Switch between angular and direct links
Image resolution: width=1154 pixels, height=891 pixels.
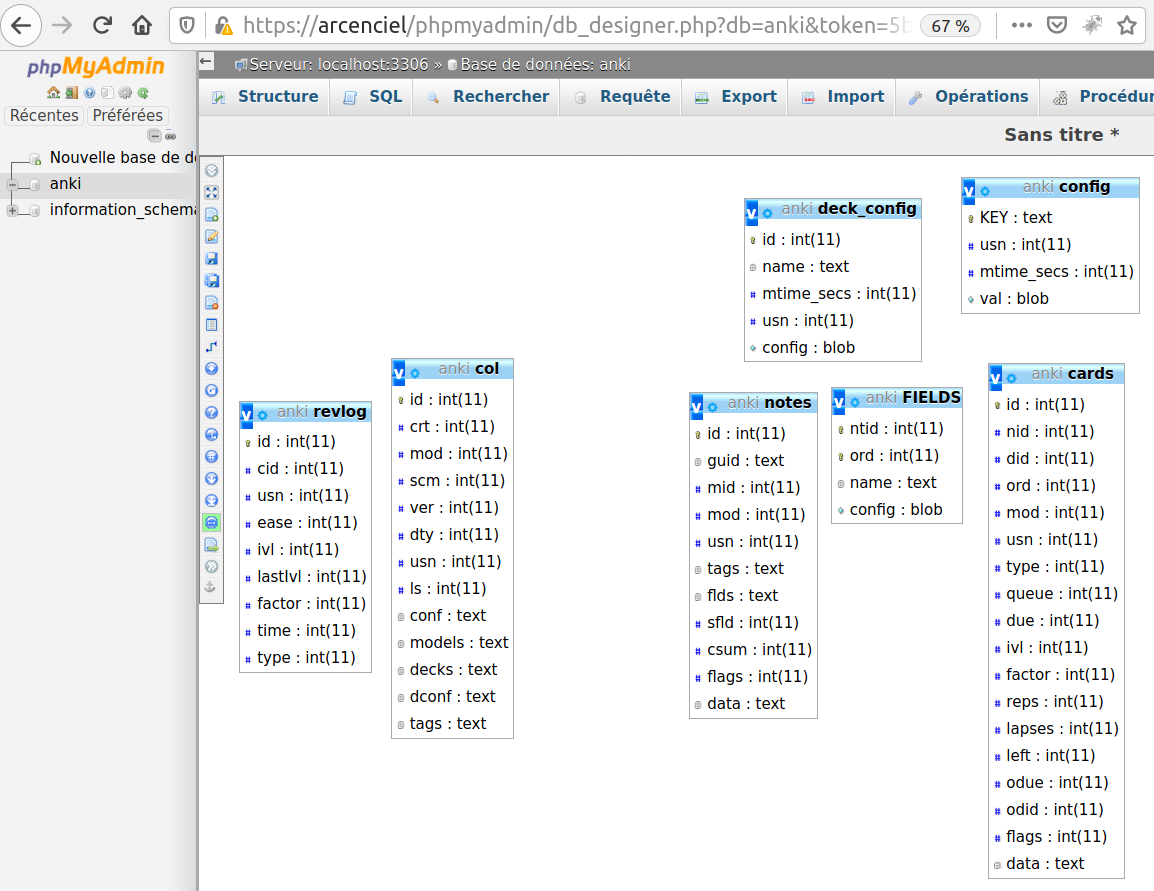(x=211, y=435)
